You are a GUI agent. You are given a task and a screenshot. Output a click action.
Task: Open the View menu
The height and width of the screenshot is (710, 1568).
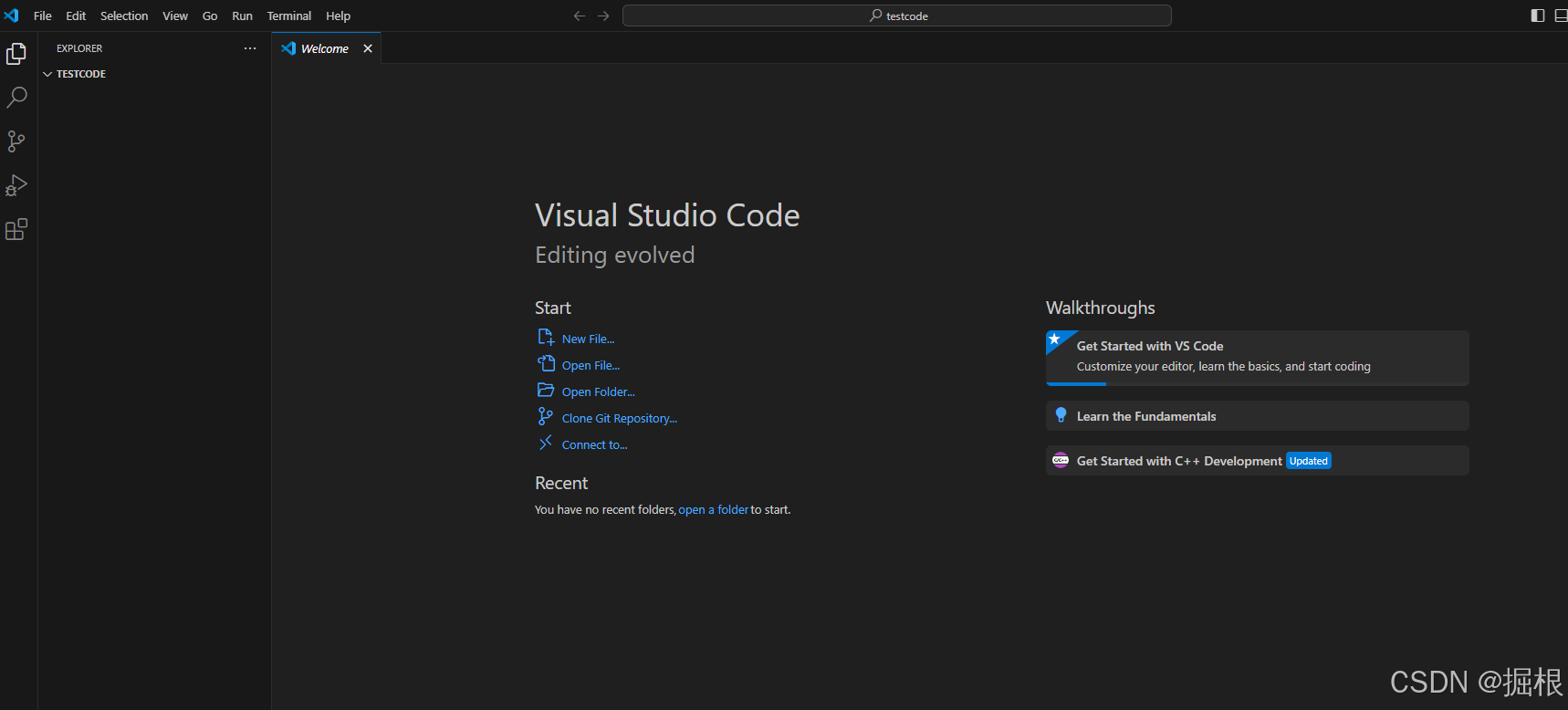(175, 16)
